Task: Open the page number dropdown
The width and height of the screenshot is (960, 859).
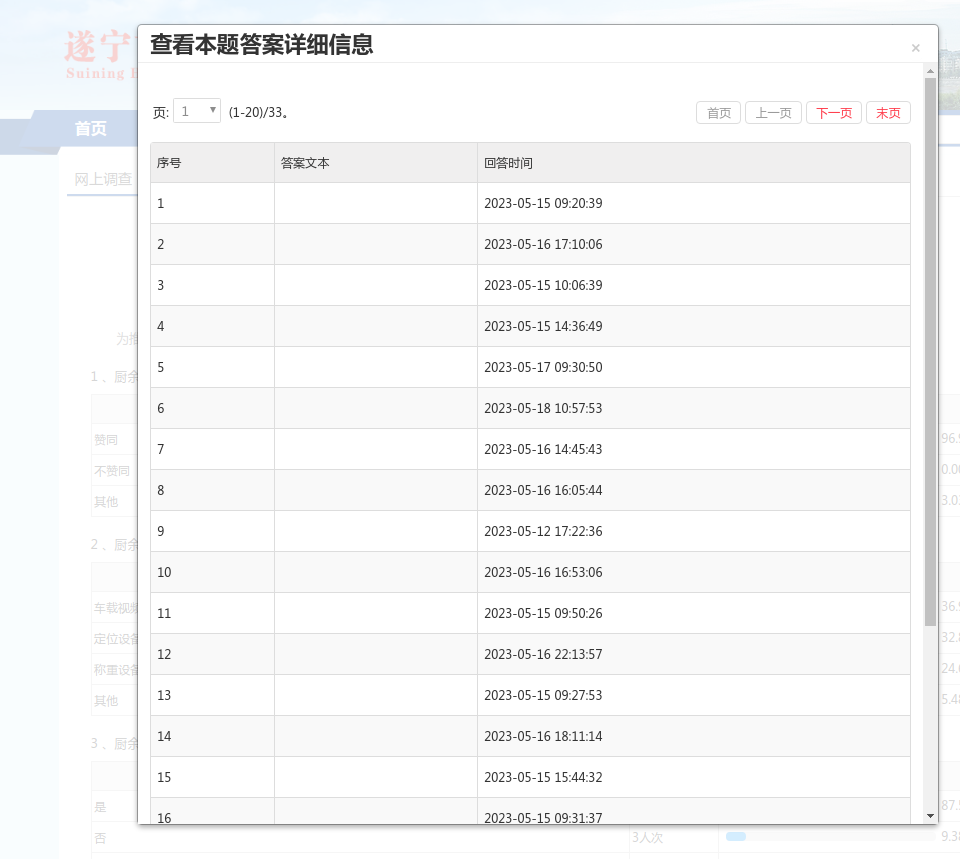Action: [x=197, y=111]
